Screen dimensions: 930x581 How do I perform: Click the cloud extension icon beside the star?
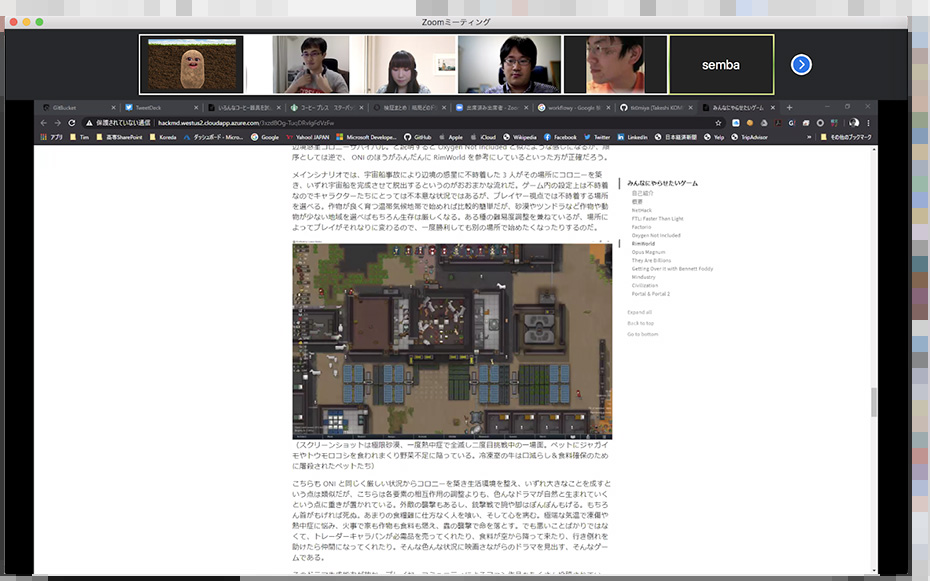[x=735, y=123]
